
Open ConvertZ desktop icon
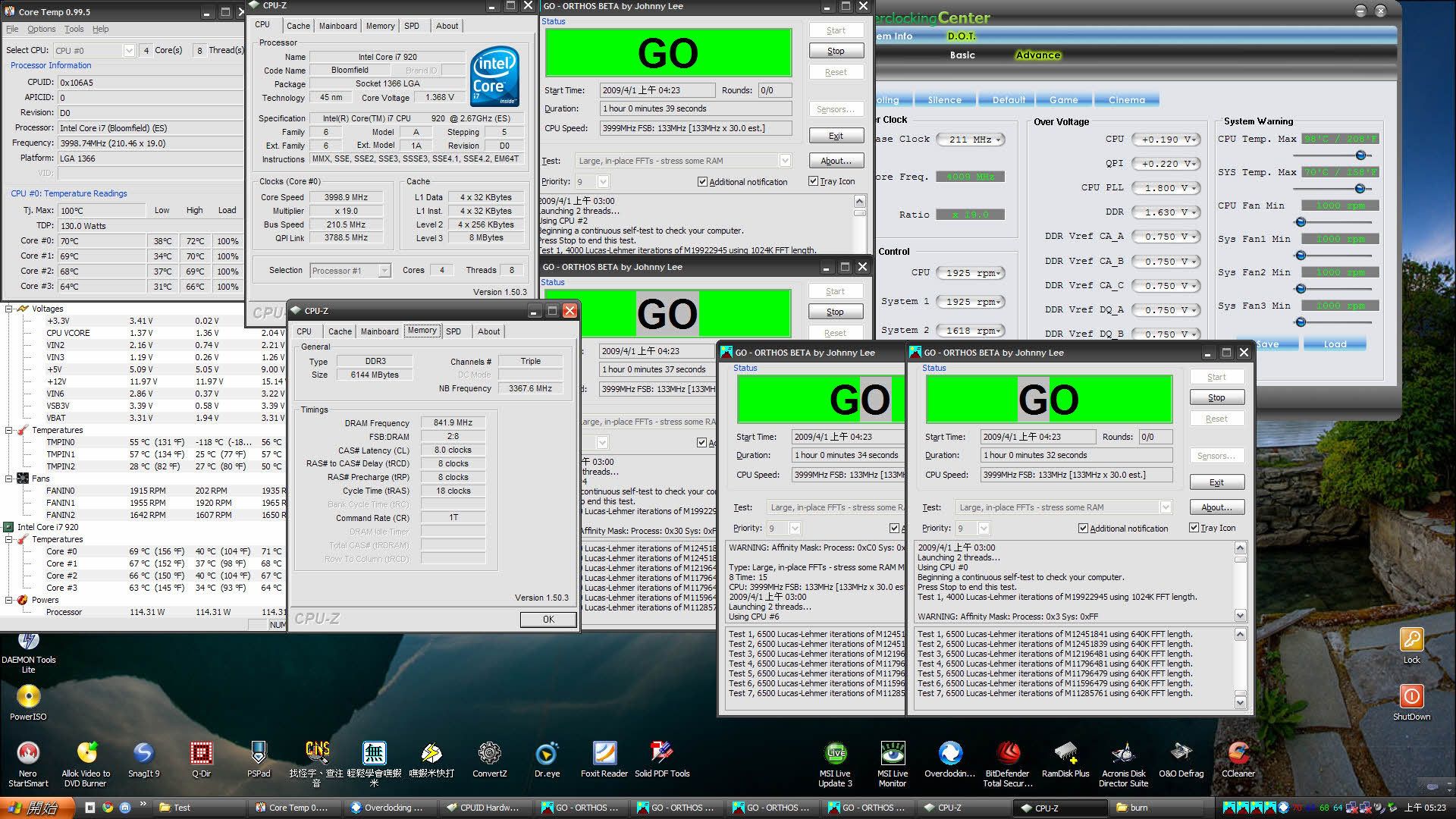pos(489,759)
